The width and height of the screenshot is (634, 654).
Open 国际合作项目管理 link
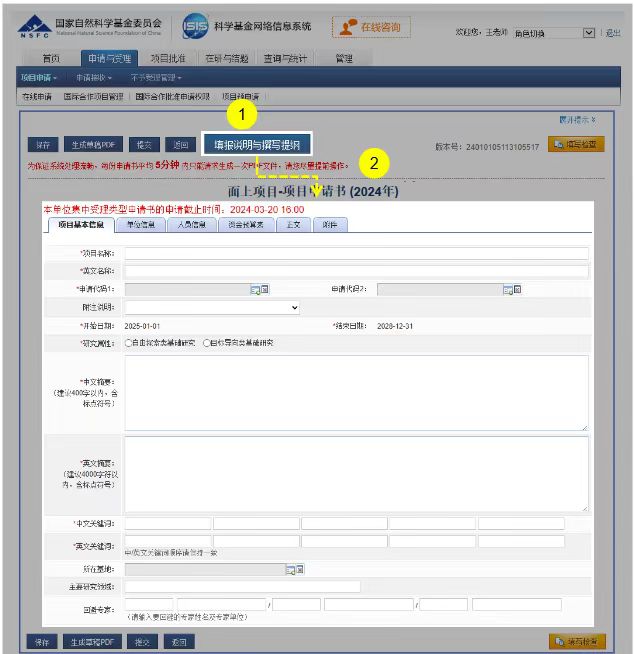93,97
